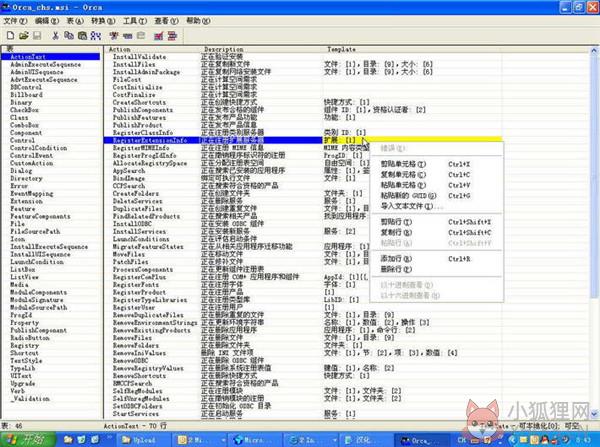600x447 pixels.
Task: Open the 表(A) menu
Action: (x=75, y=21)
